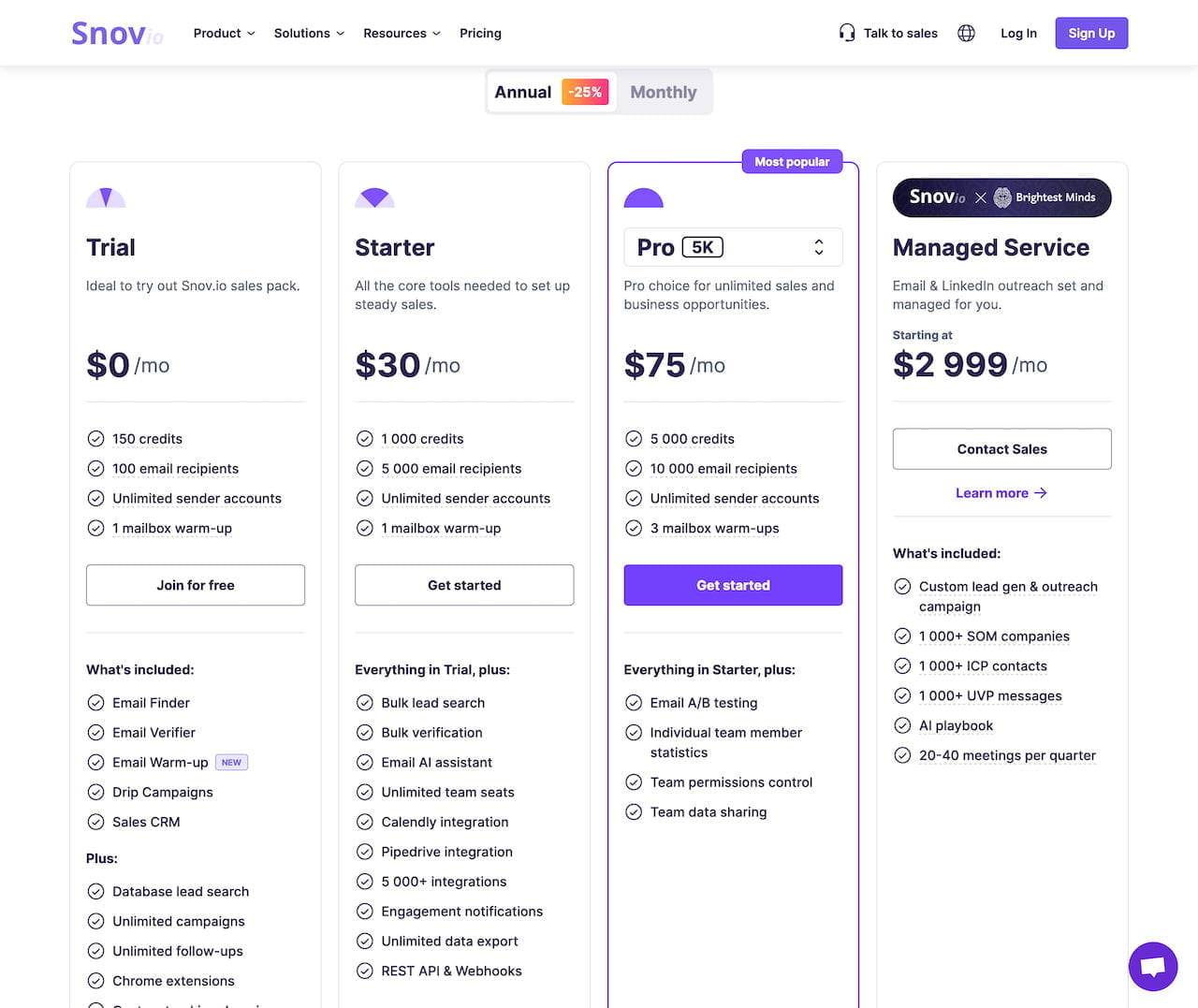
Task: Click the Starter plan gauge icon
Action: click(x=374, y=197)
